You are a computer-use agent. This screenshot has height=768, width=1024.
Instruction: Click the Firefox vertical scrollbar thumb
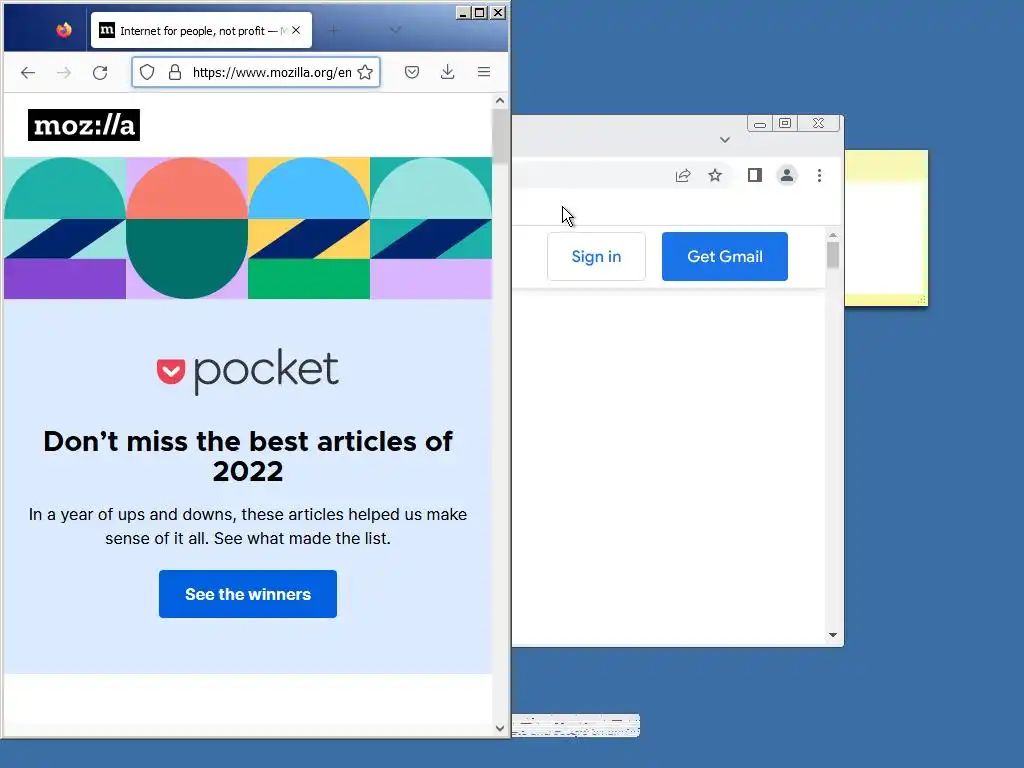(500, 136)
